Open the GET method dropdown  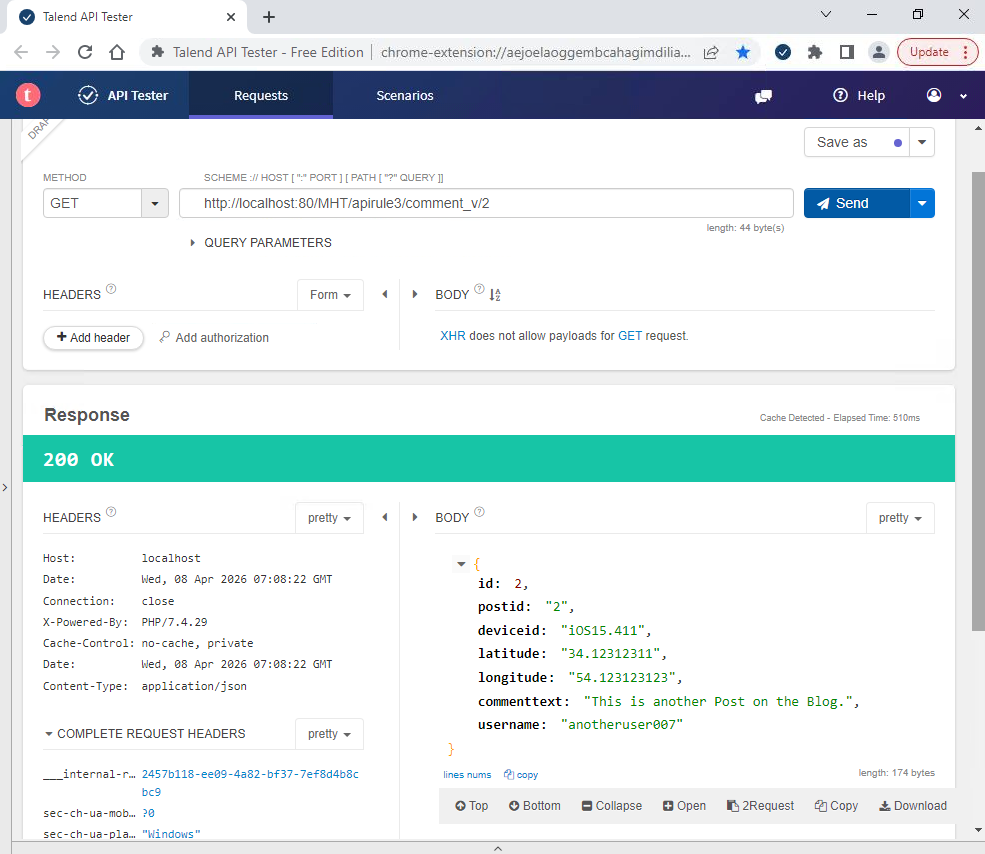pos(155,203)
